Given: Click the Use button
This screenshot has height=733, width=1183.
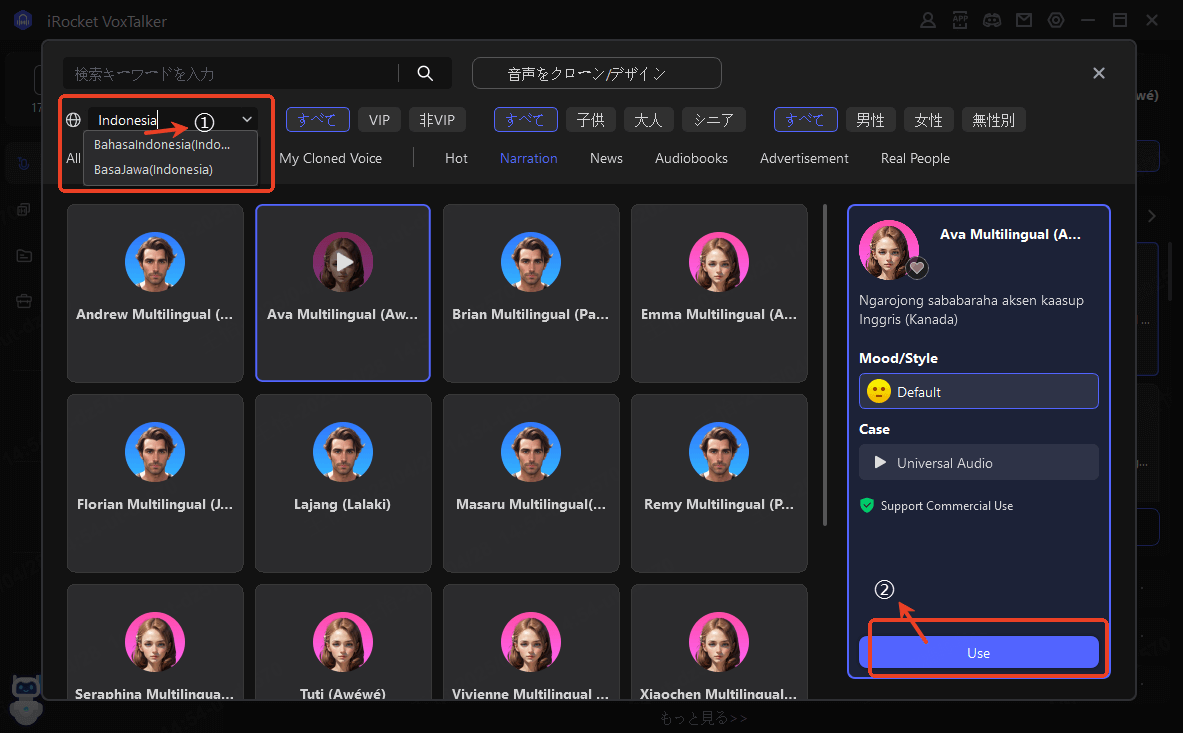Looking at the screenshot, I should pyautogui.click(x=979, y=652).
